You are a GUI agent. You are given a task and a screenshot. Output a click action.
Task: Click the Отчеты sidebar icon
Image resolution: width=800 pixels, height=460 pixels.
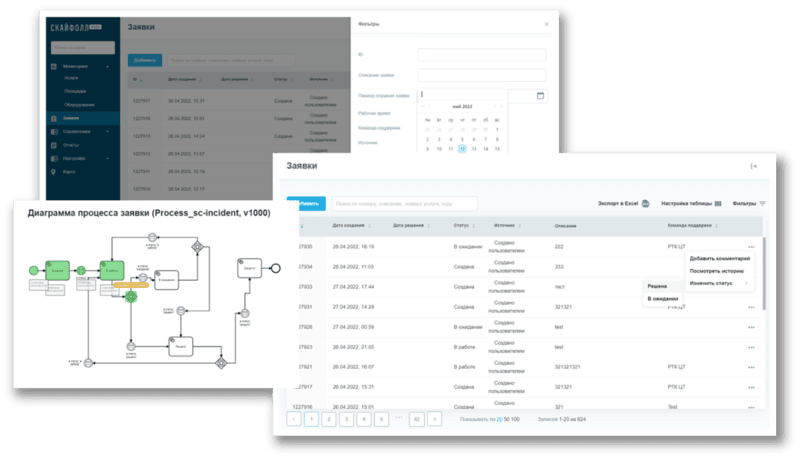(x=54, y=144)
